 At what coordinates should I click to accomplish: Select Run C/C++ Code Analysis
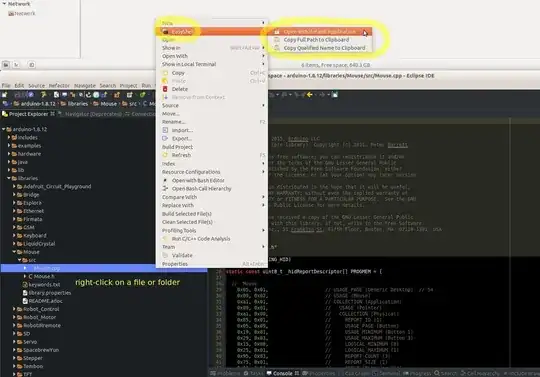pos(212,239)
